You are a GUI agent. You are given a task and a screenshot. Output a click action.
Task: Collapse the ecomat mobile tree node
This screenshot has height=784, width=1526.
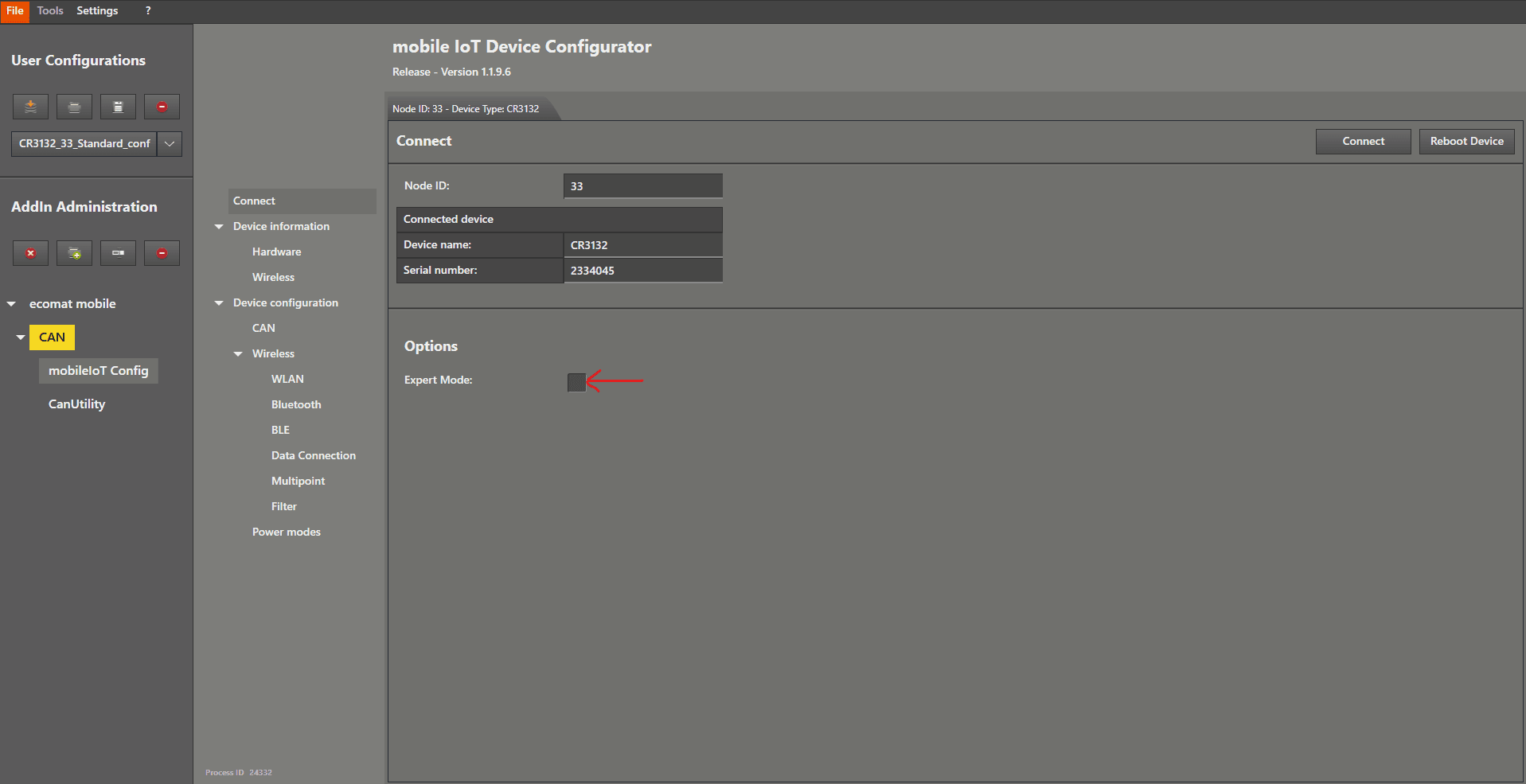[11, 304]
